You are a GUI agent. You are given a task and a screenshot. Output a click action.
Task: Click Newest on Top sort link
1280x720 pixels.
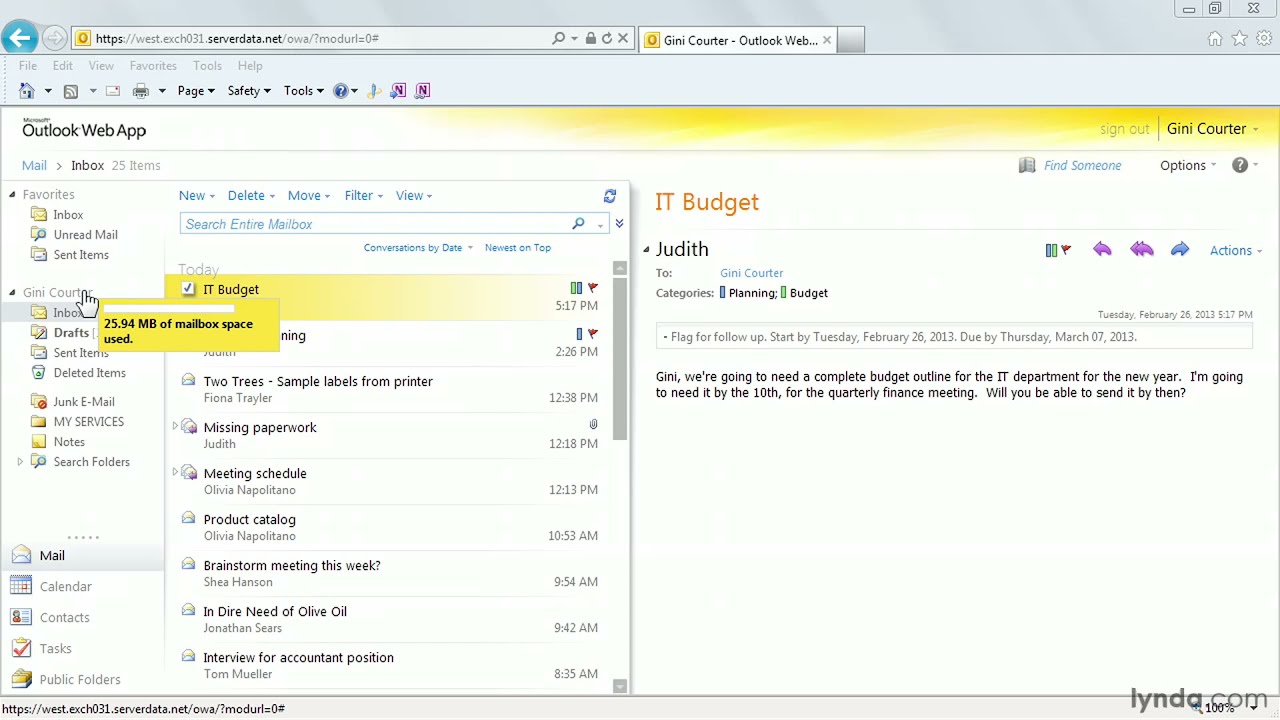pyautogui.click(x=517, y=248)
